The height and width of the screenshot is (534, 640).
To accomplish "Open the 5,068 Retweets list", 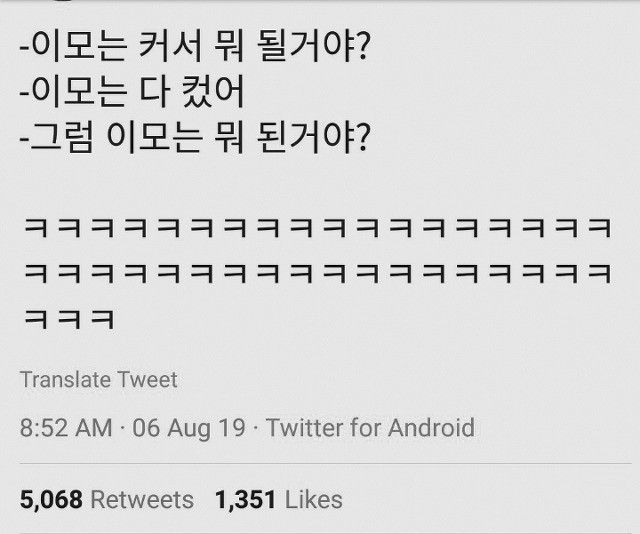I will pos(106,499).
